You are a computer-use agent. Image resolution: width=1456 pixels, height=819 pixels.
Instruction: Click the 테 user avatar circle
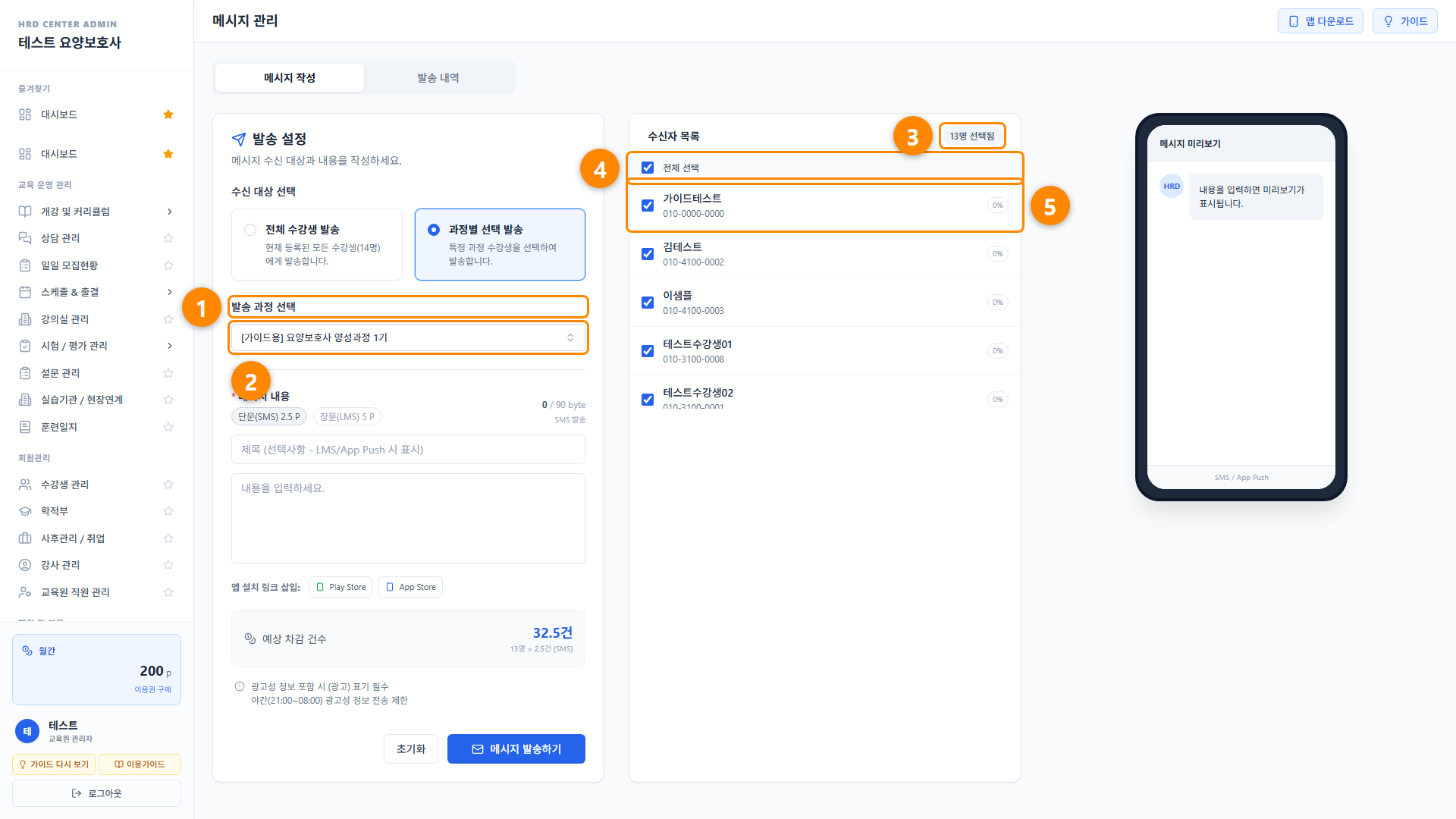[27, 731]
